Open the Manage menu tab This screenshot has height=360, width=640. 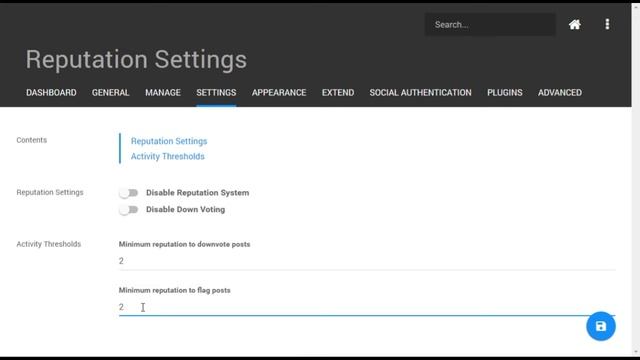[163, 93]
